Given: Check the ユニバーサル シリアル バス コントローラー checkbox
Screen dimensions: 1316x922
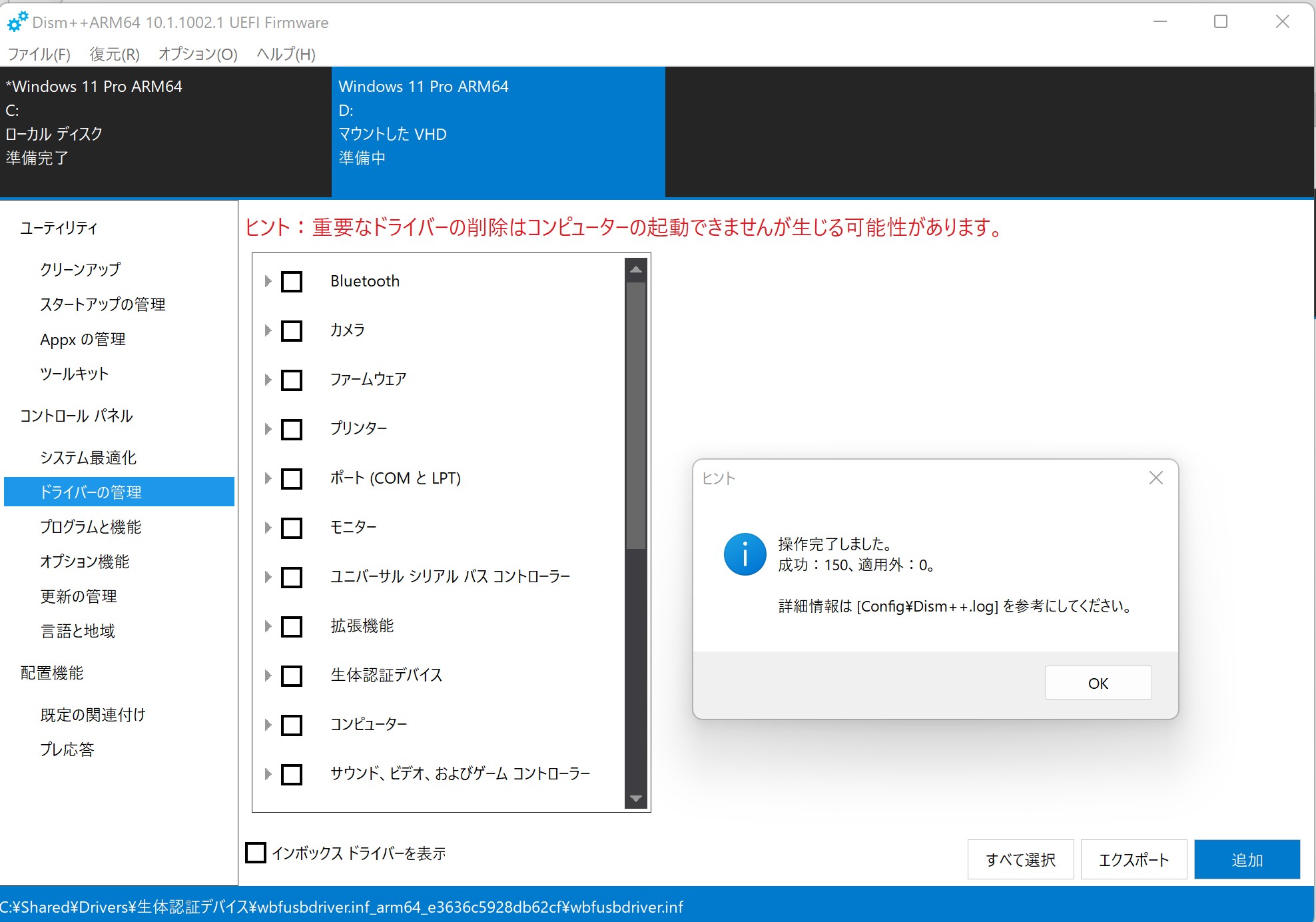Looking at the screenshot, I should pos(292,577).
